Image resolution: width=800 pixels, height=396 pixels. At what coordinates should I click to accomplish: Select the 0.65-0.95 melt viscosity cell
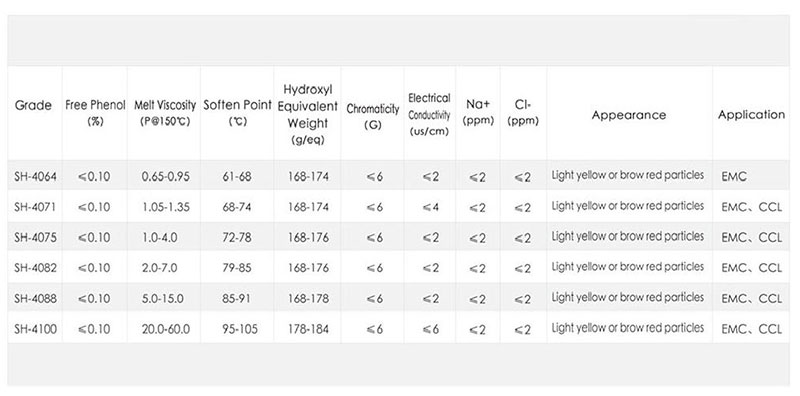[x=165, y=177]
